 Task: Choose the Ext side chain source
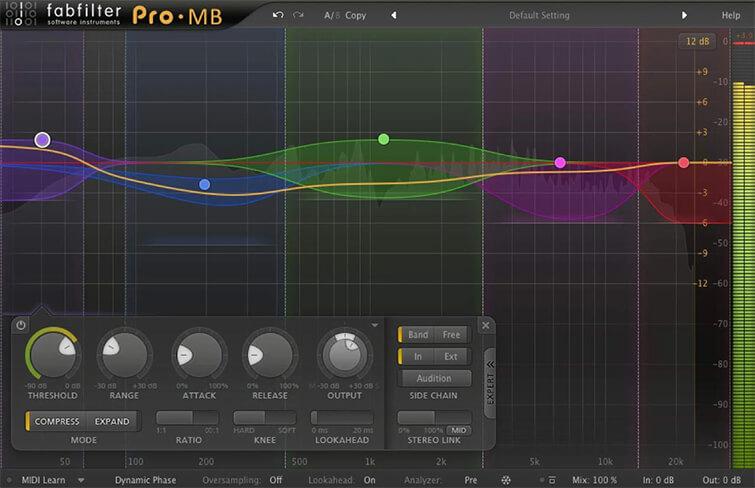click(451, 356)
